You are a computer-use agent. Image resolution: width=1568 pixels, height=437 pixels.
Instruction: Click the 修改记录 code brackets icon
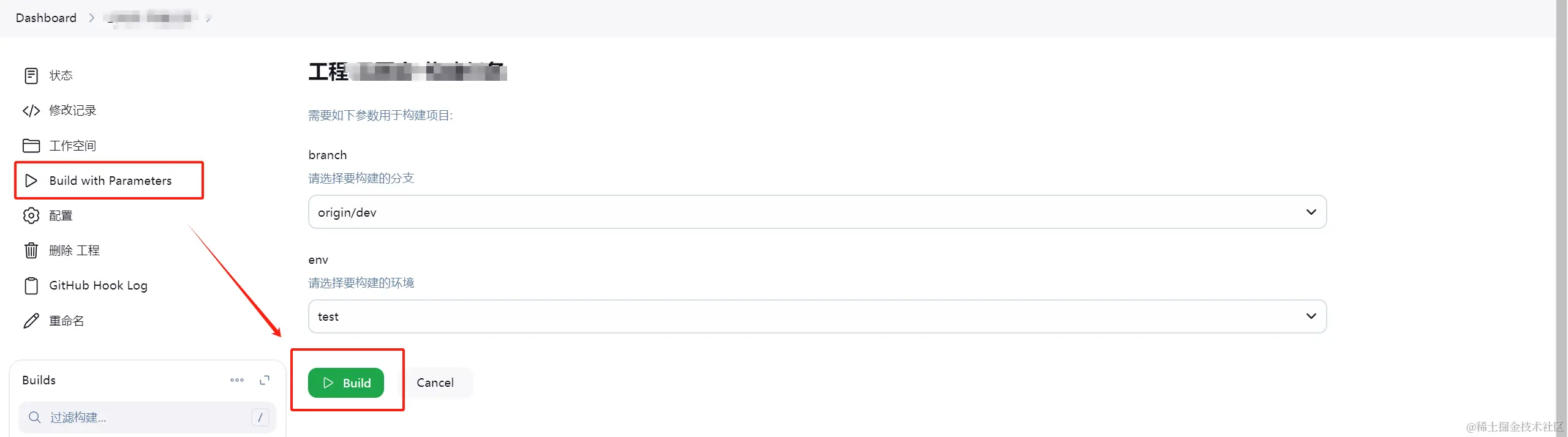coord(31,111)
